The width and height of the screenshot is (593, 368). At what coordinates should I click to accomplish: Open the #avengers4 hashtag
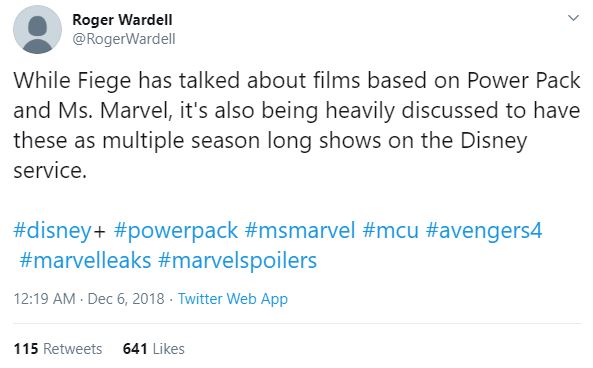pyautogui.click(x=484, y=231)
